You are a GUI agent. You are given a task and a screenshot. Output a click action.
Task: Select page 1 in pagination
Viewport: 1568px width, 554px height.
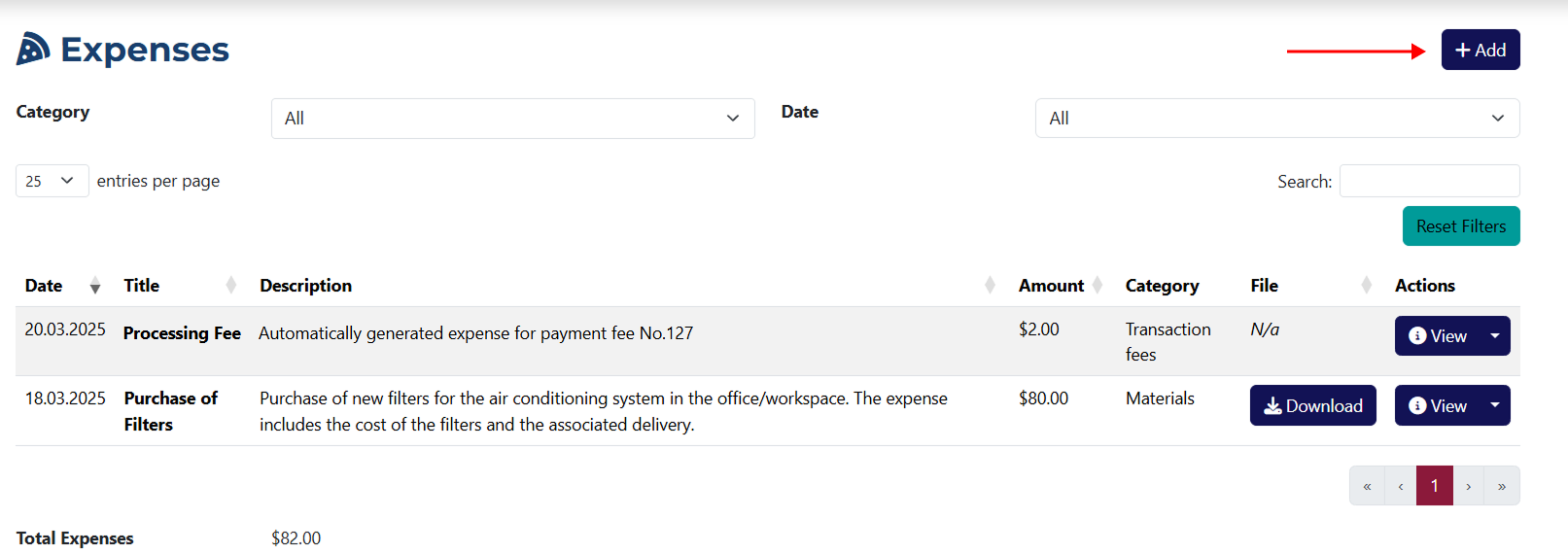(x=1434, y=486)
